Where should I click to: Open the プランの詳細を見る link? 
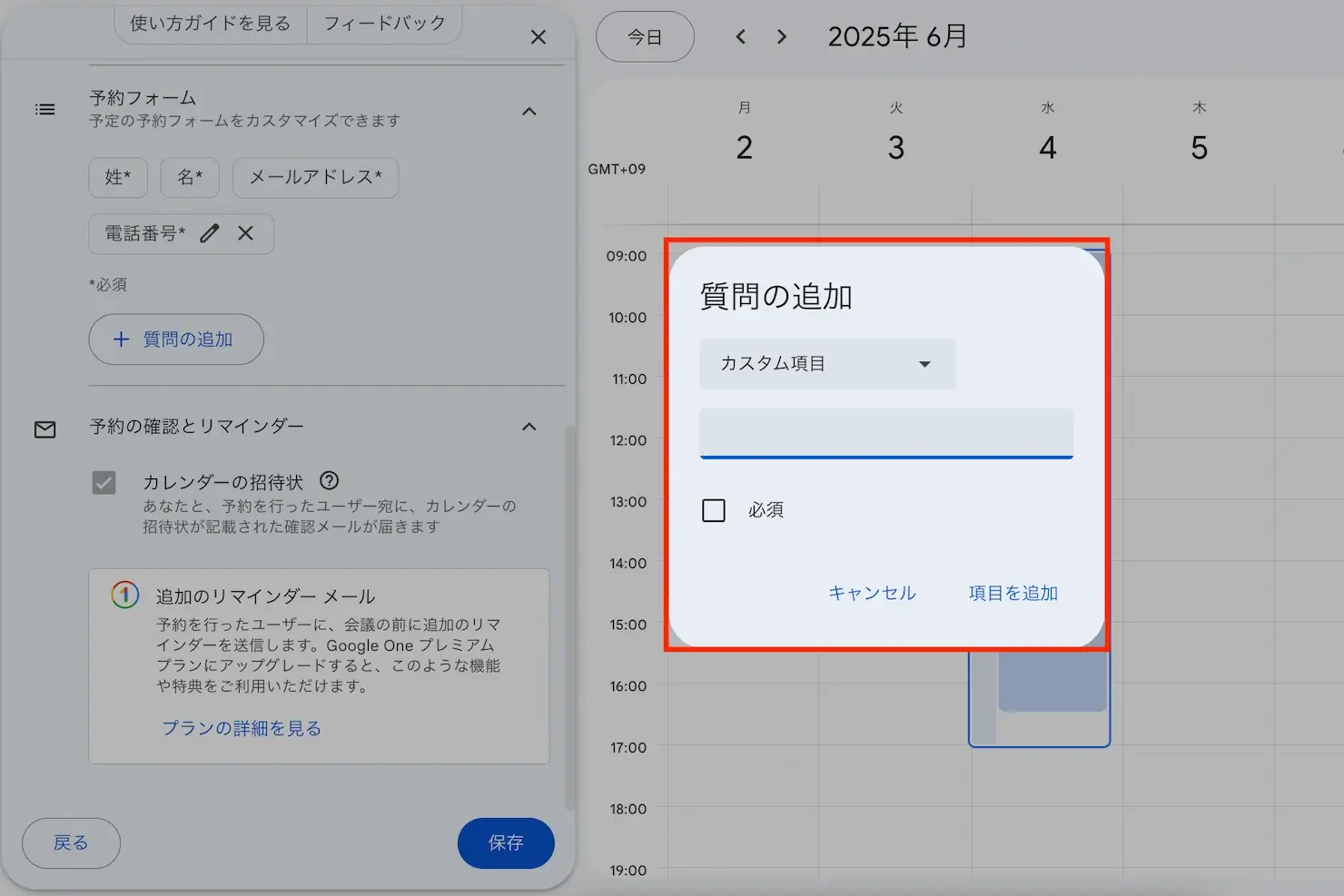242,728
